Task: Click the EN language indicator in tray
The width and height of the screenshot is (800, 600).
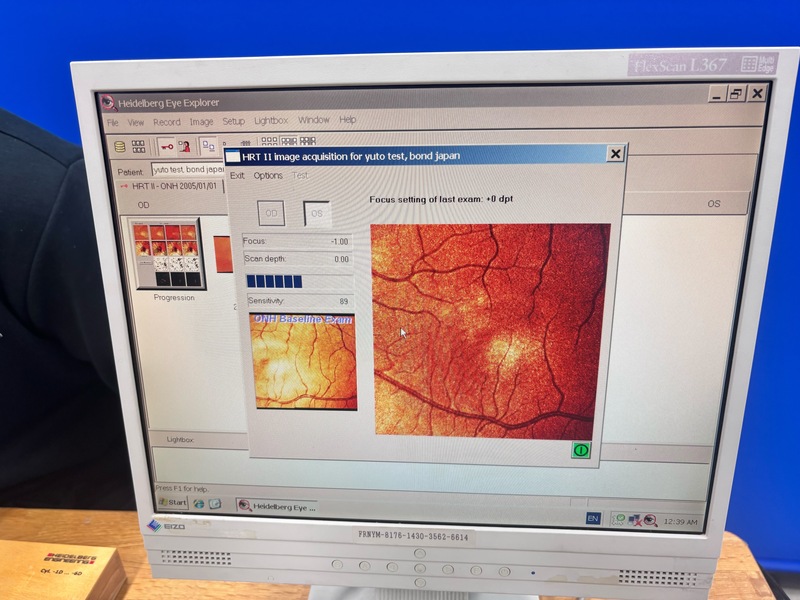Action: point(592,518)
